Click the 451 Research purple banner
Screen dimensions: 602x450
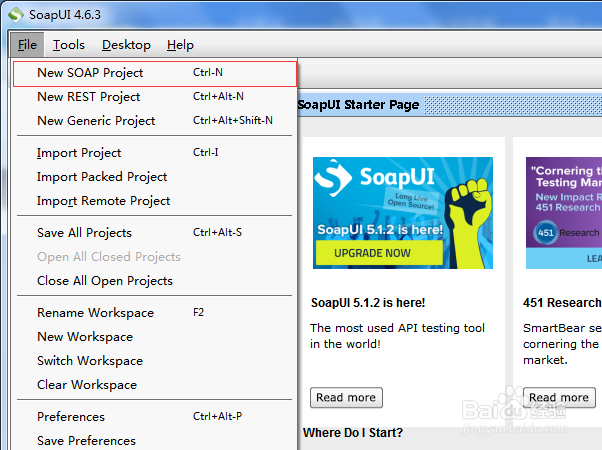564,213
